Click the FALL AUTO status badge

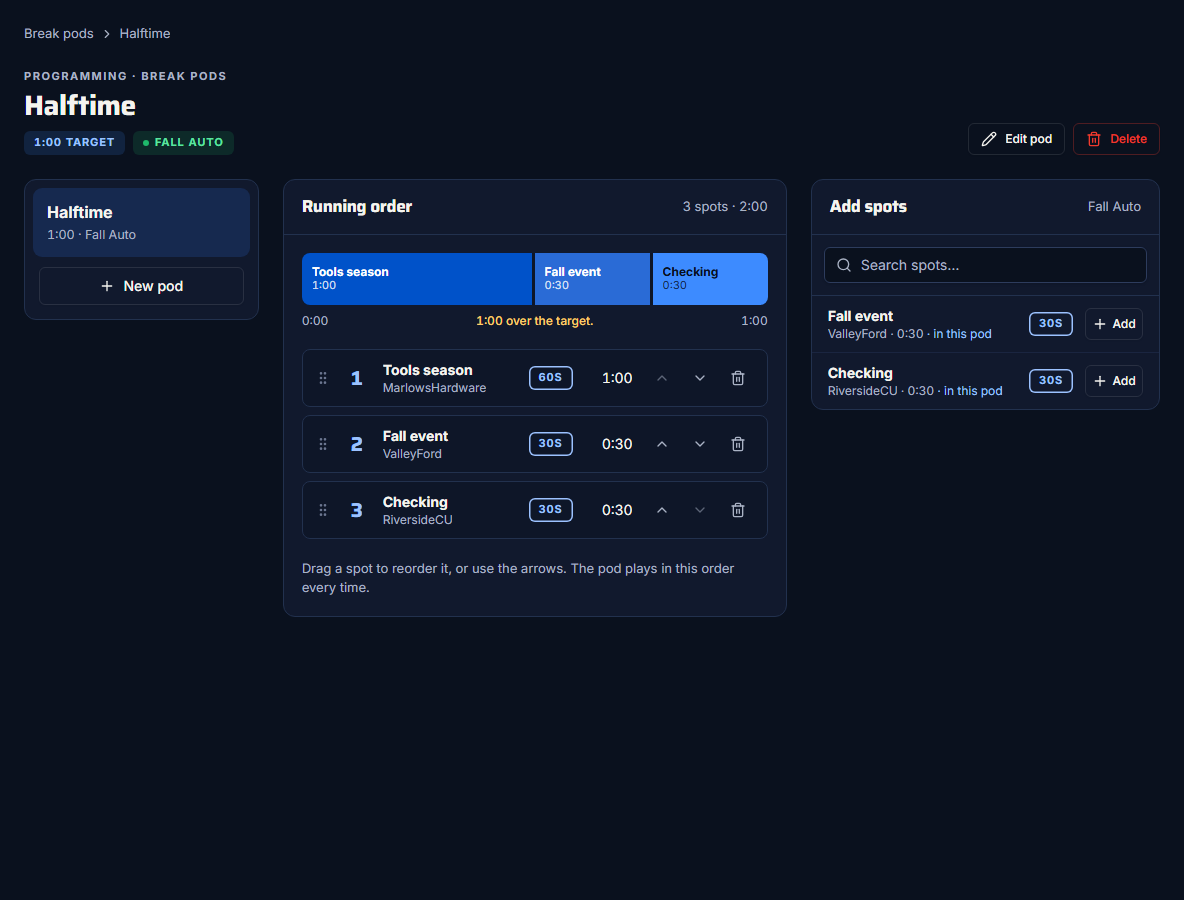[x=183, y=143]
